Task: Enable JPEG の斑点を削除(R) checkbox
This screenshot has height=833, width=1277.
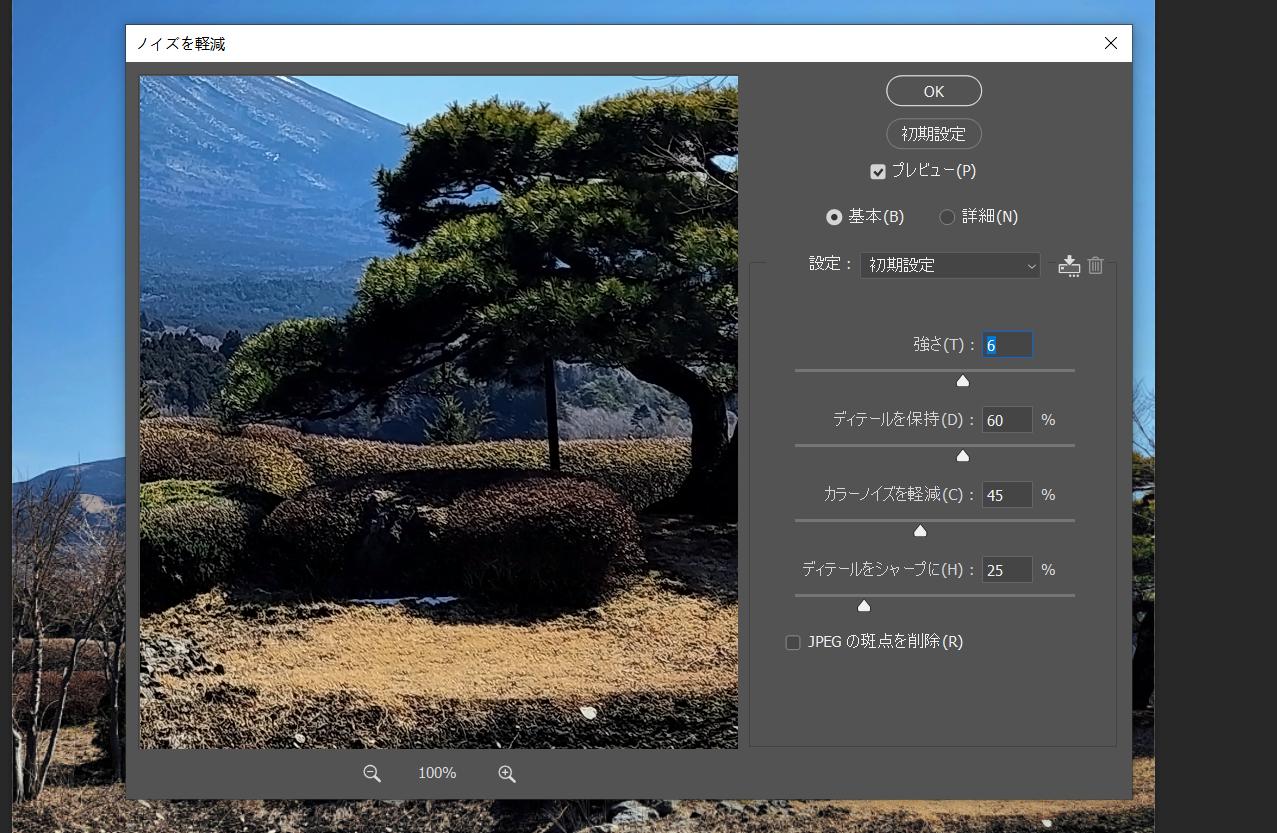Action: pos(793,643)
